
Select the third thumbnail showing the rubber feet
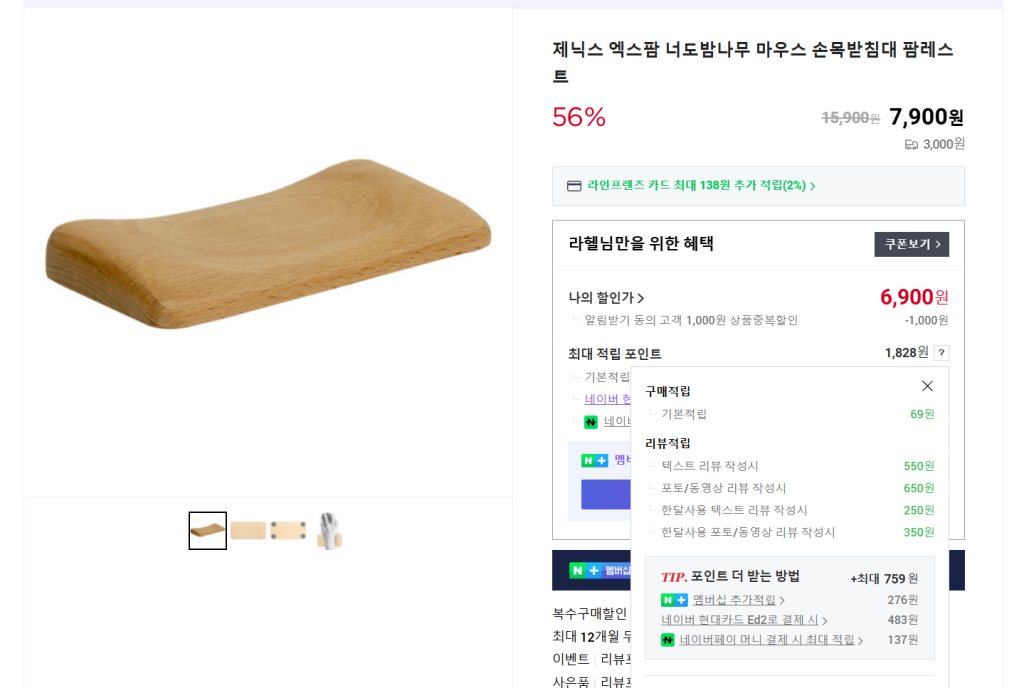[x=288, y=531]
